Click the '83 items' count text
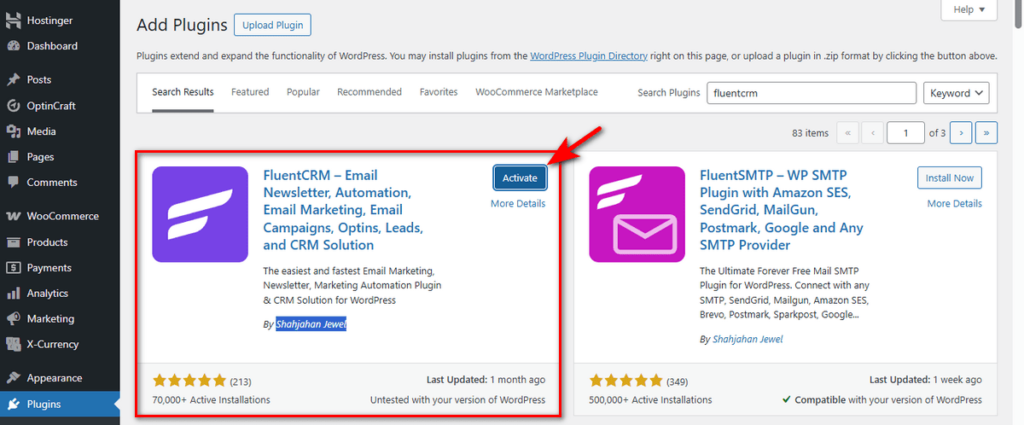The image size is (1024, 425). (x=810, y=133)
